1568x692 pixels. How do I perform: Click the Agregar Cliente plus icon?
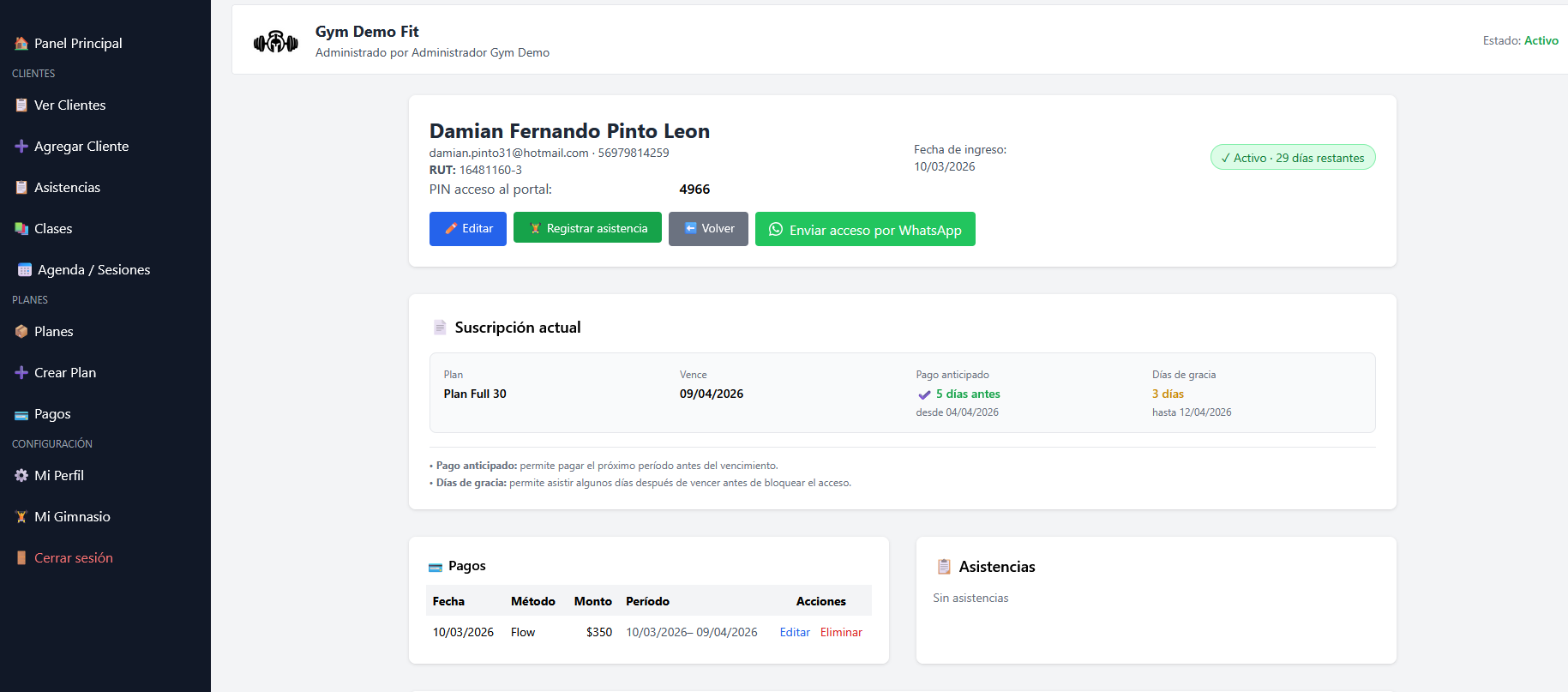(x=21, y=147)
